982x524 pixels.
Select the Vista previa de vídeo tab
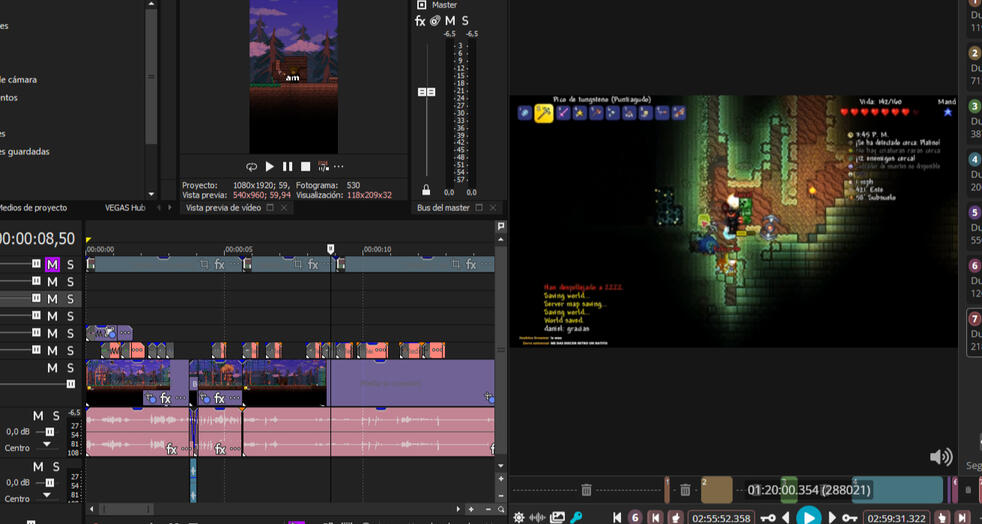coord(223,208)
